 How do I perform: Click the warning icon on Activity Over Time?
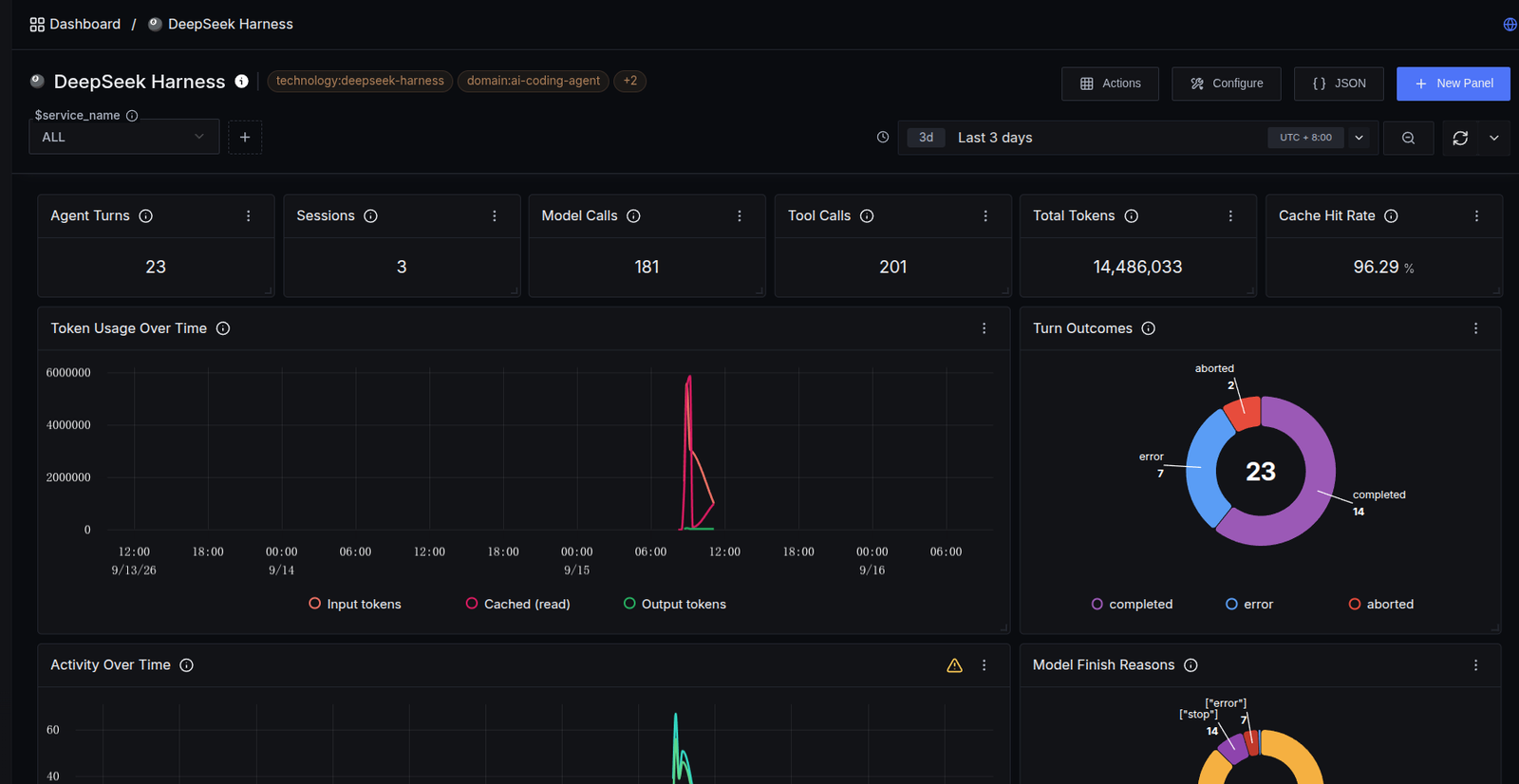coord(954,665)
